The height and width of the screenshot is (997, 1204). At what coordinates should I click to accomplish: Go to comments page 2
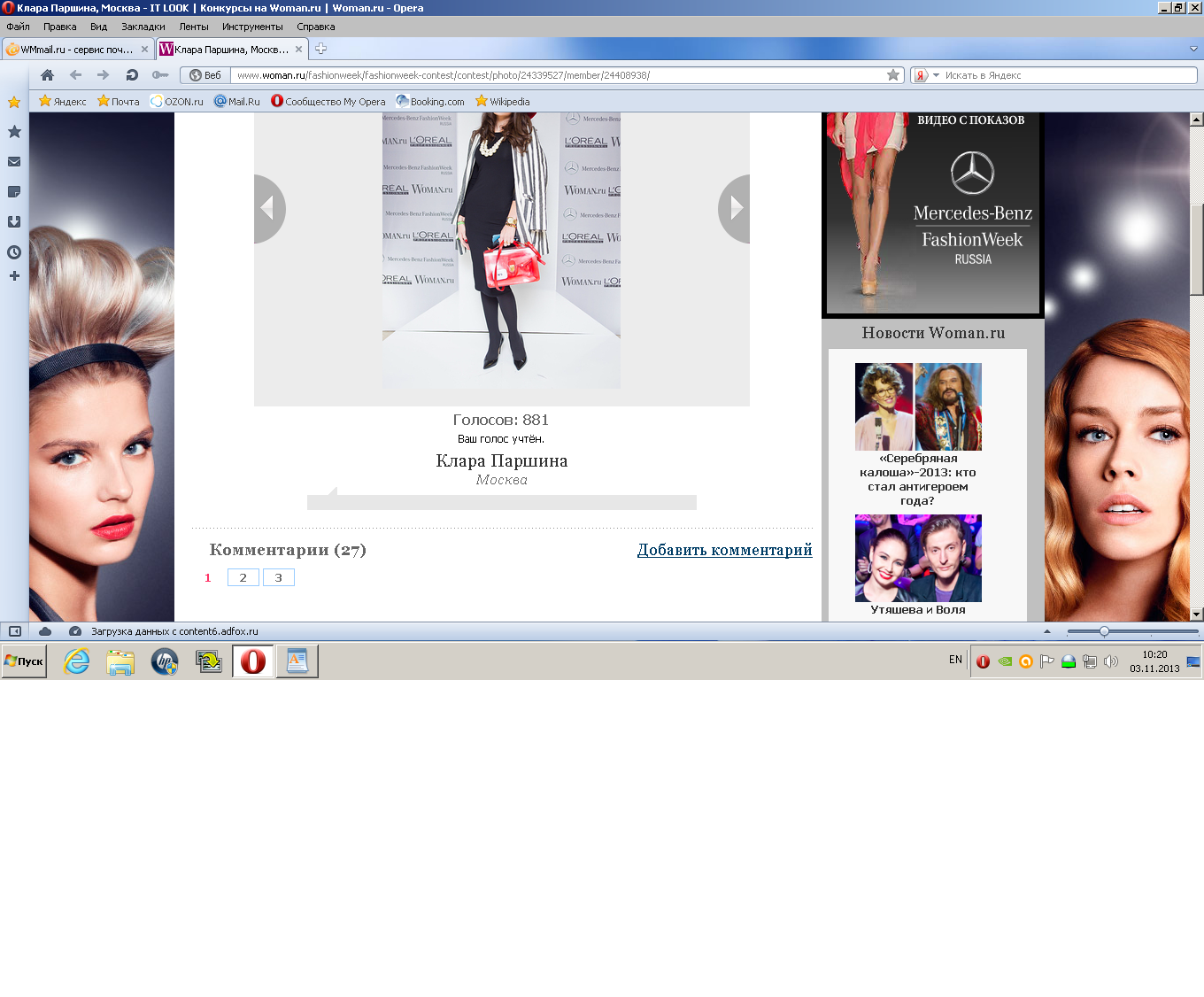(243, 577)
